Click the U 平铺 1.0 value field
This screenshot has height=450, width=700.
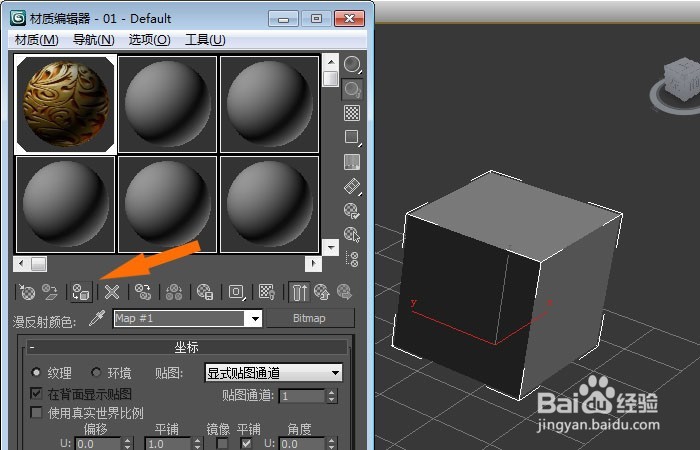[168, 444]
